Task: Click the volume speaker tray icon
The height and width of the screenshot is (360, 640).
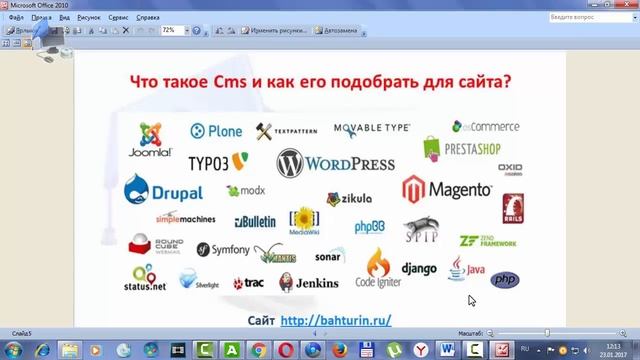Action: [587, 350]
